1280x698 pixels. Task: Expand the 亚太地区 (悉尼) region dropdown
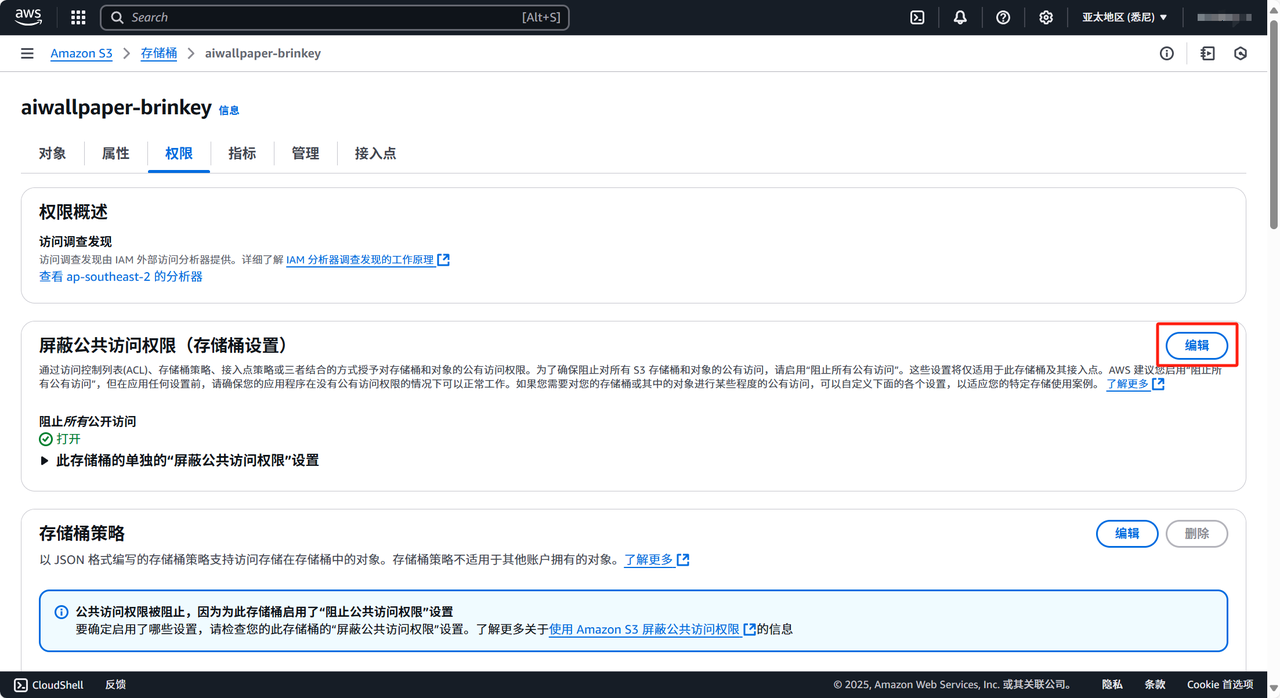[1124, 17]
